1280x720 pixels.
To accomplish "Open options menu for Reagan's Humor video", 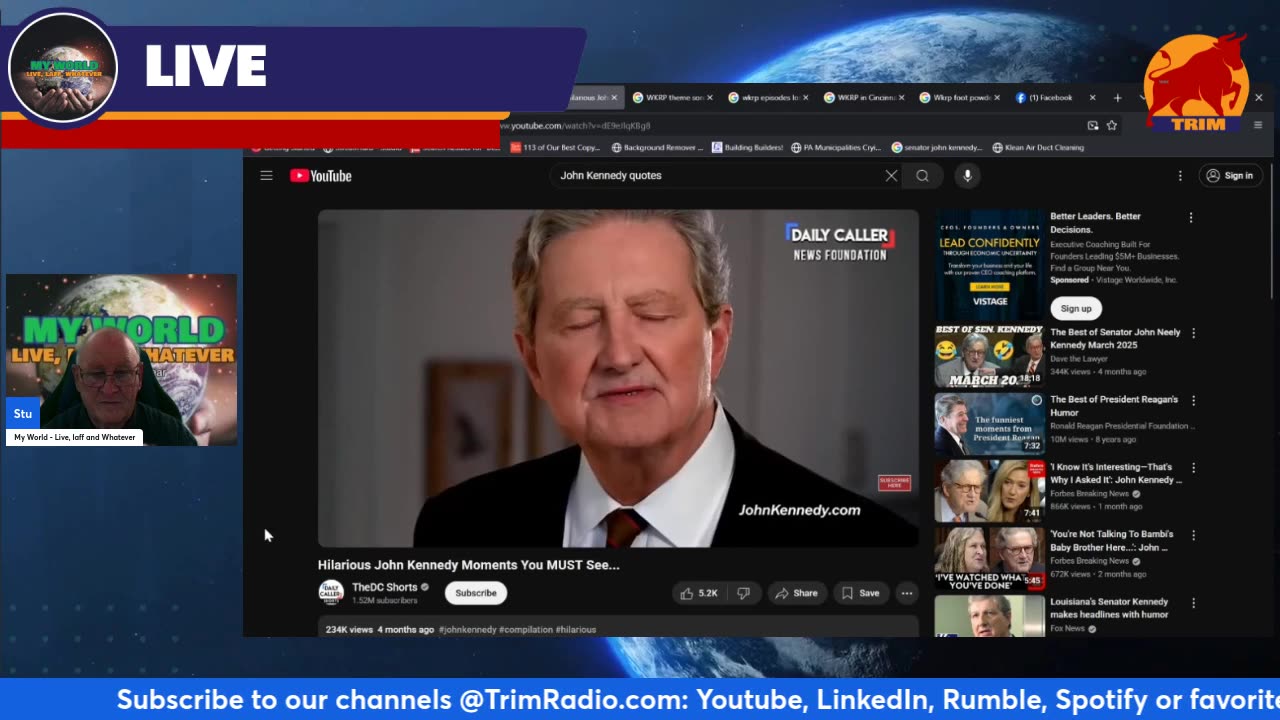I will (1193, 400).
